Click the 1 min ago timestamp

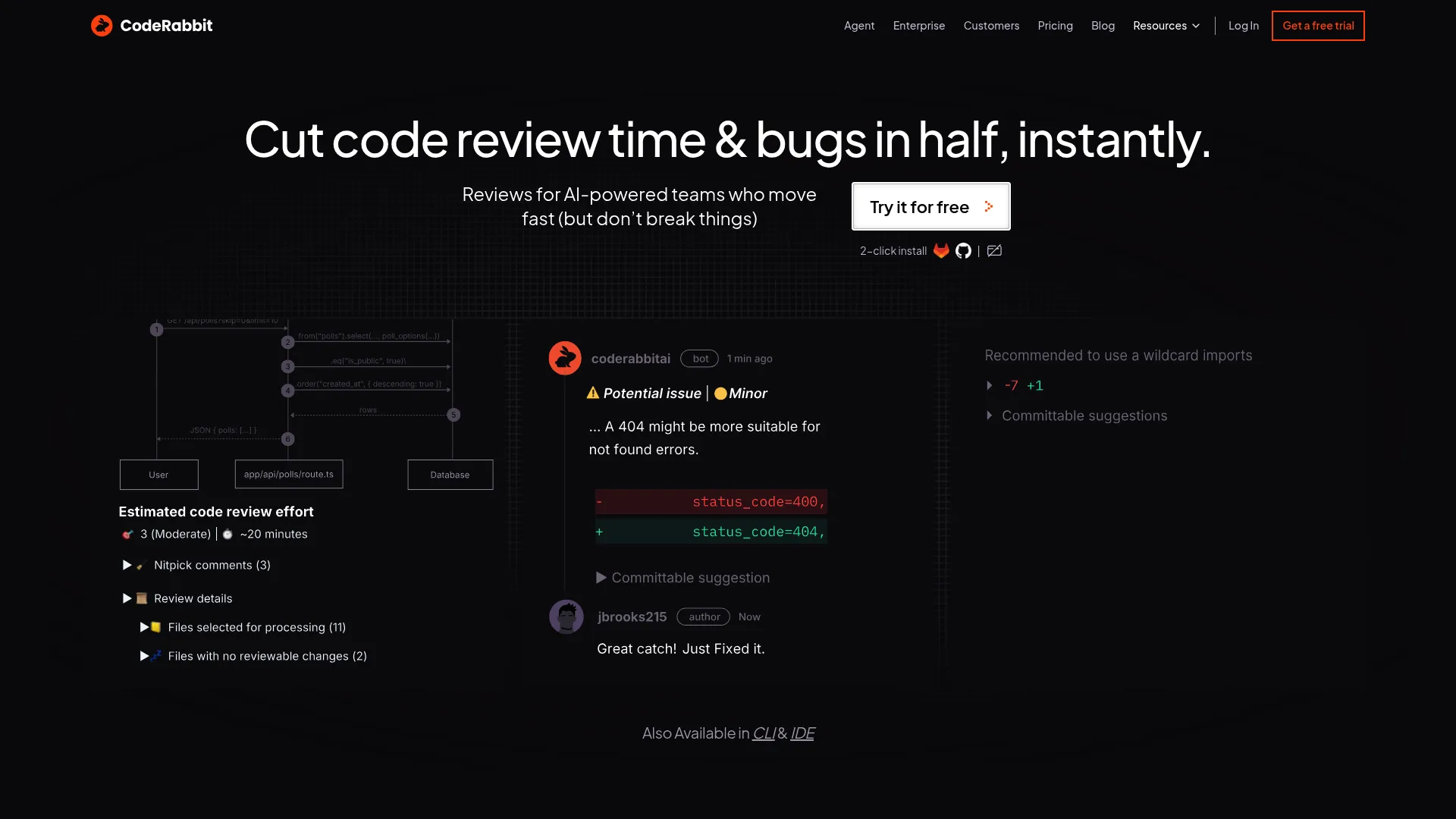pos(750,359)
